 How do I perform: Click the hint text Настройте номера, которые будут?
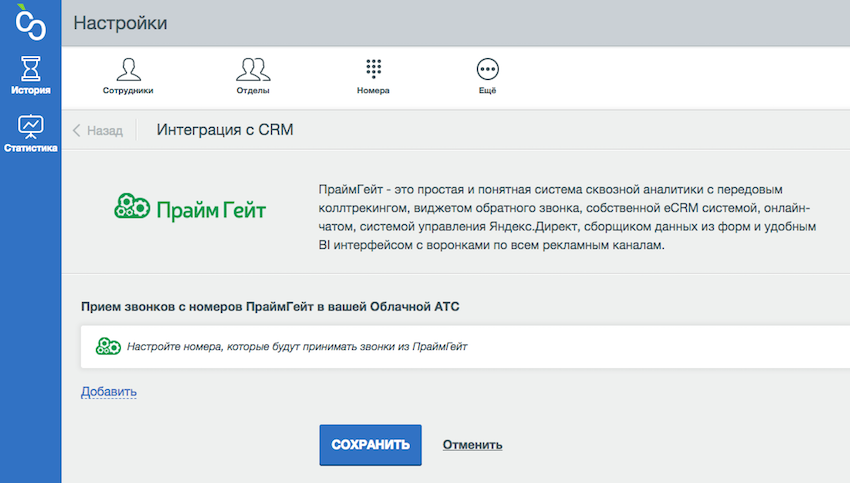pyautogui.click(x=297, y=346)
